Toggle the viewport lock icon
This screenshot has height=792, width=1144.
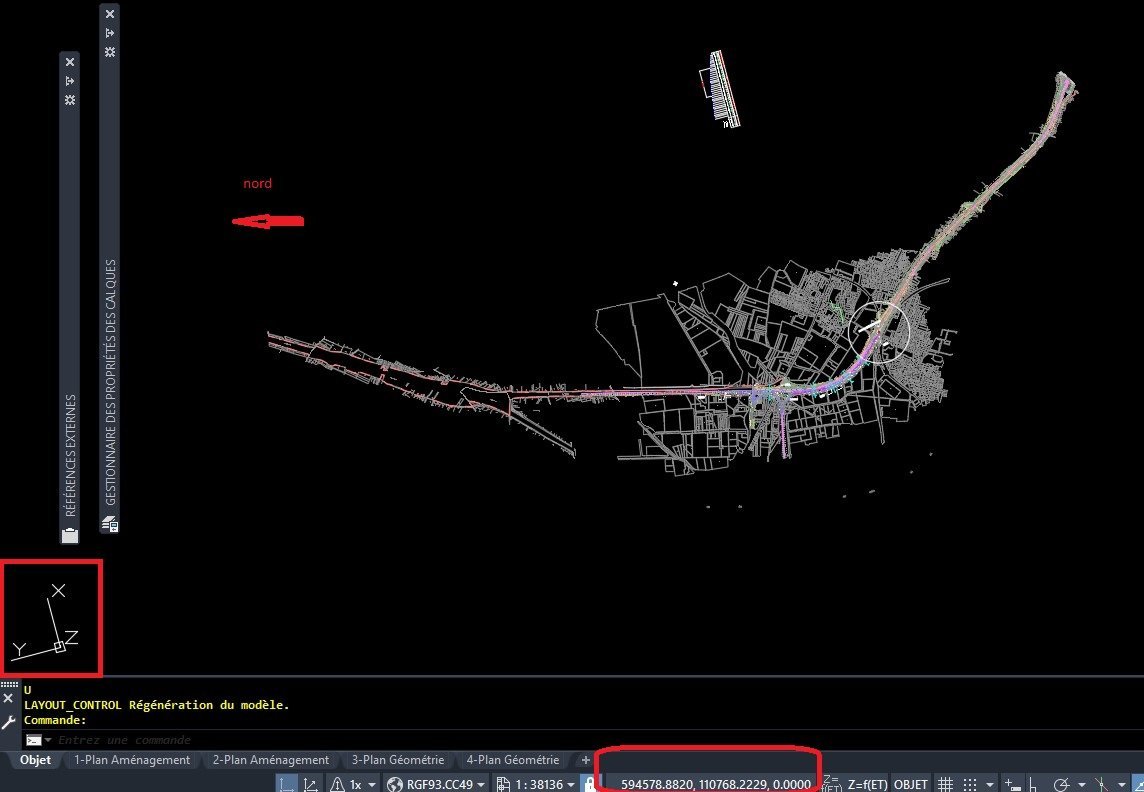590,784
